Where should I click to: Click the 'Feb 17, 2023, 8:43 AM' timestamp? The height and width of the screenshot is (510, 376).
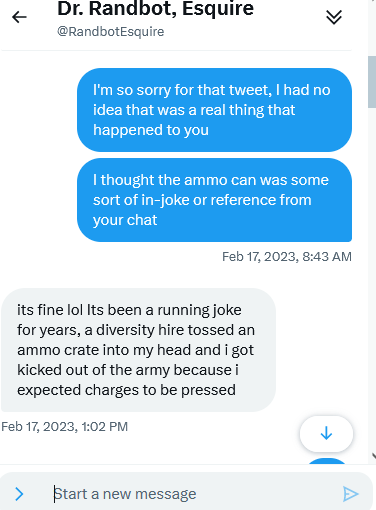click(287, 257)
